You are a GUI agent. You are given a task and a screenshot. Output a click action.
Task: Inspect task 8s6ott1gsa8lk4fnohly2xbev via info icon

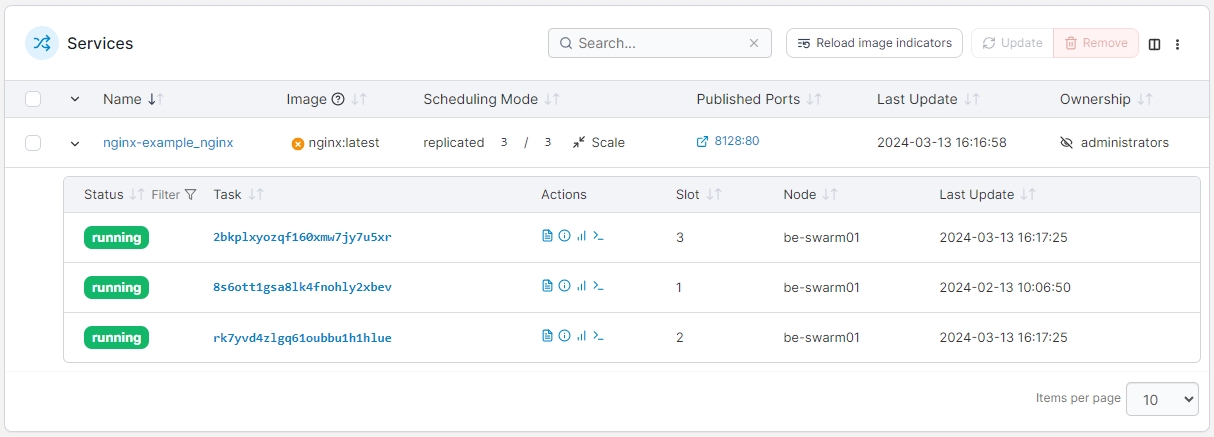tap(564, 287)
